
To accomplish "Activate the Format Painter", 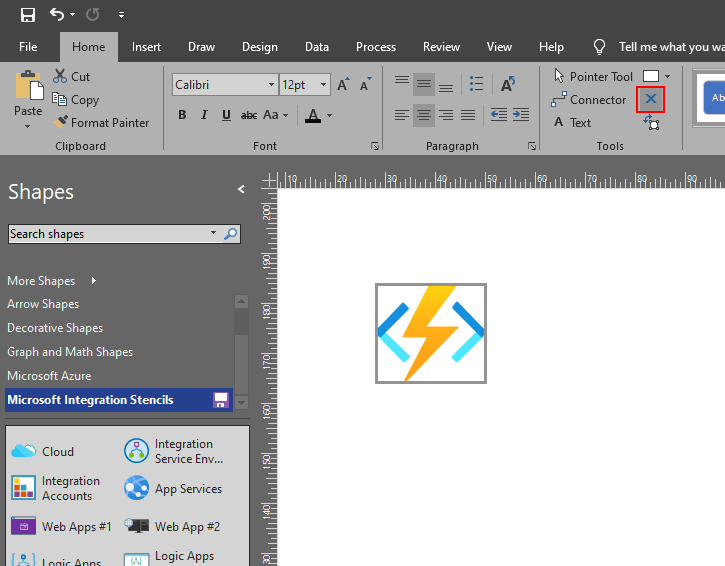I will 101,123.
